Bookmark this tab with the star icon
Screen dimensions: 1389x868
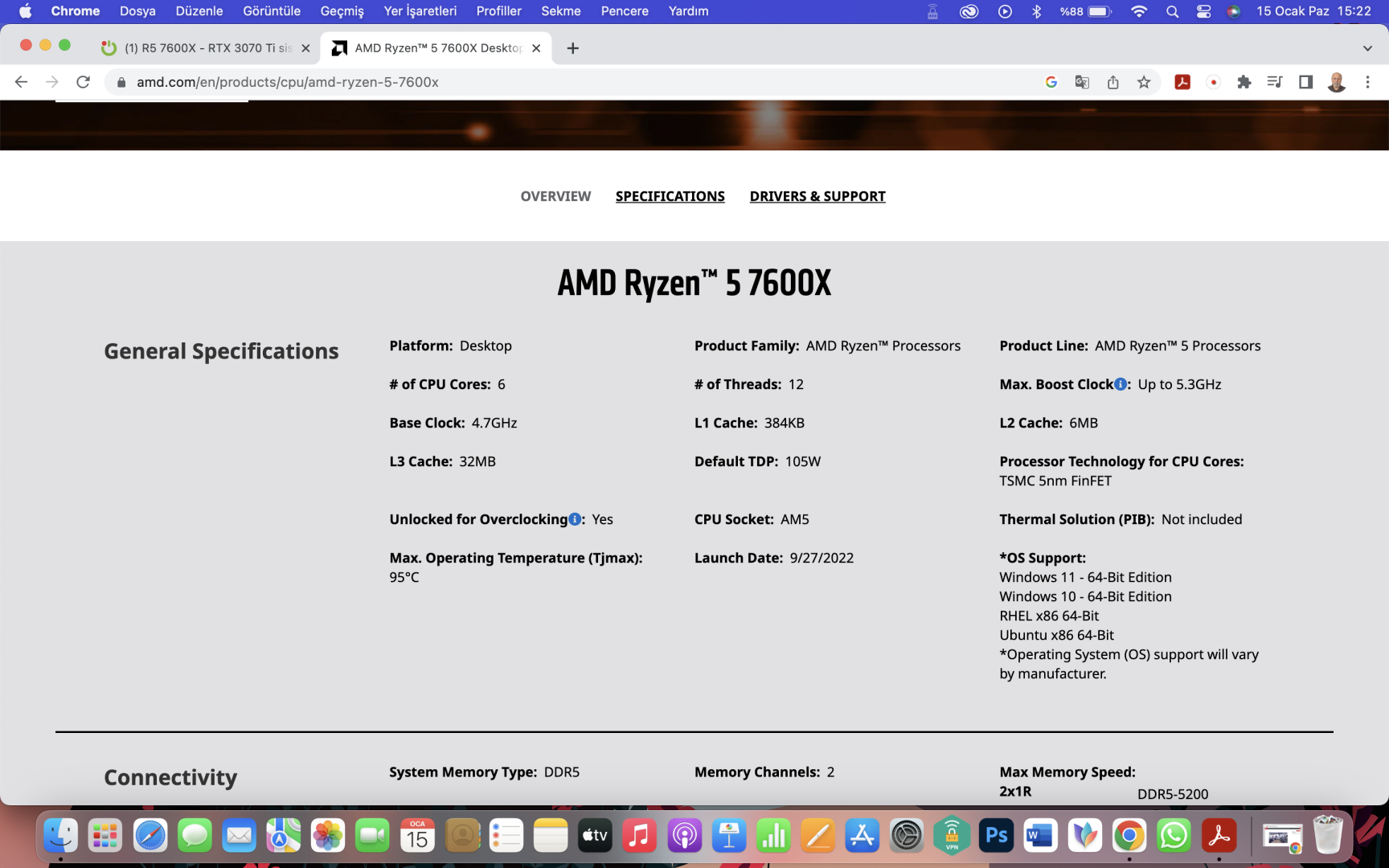click(x=1144, y=82)
